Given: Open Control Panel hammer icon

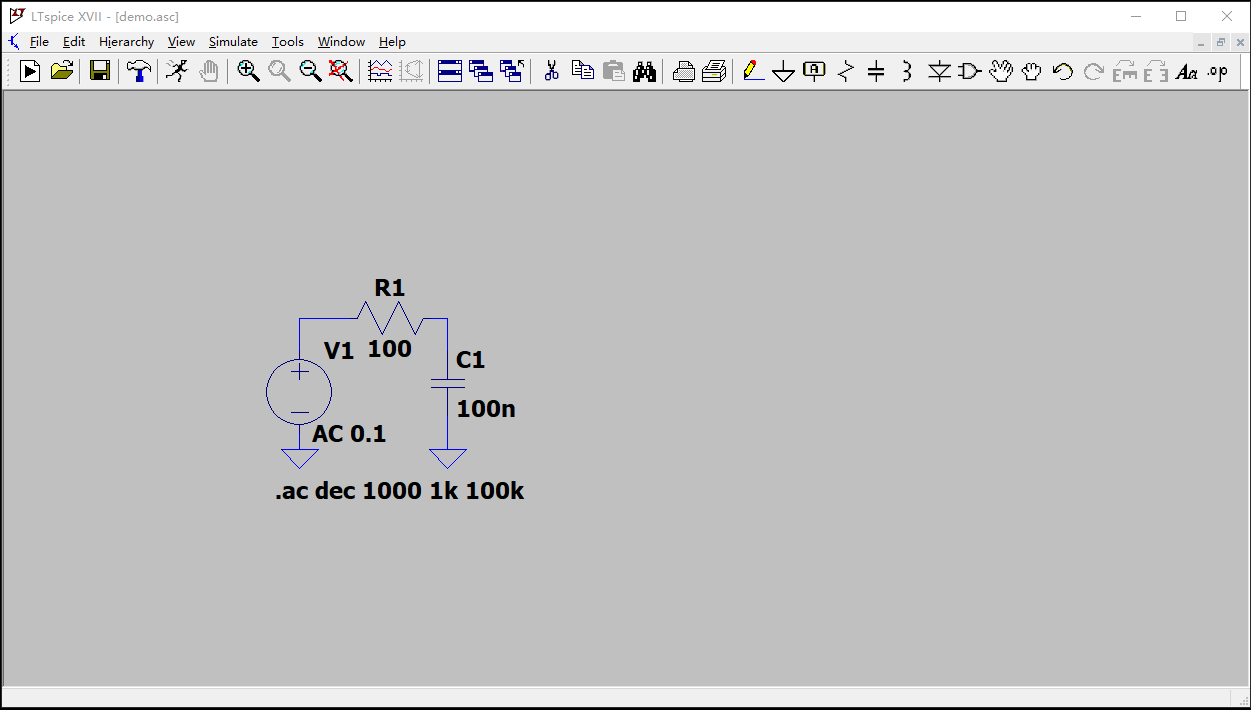Looking at the screenshot, I should (139, 71).
